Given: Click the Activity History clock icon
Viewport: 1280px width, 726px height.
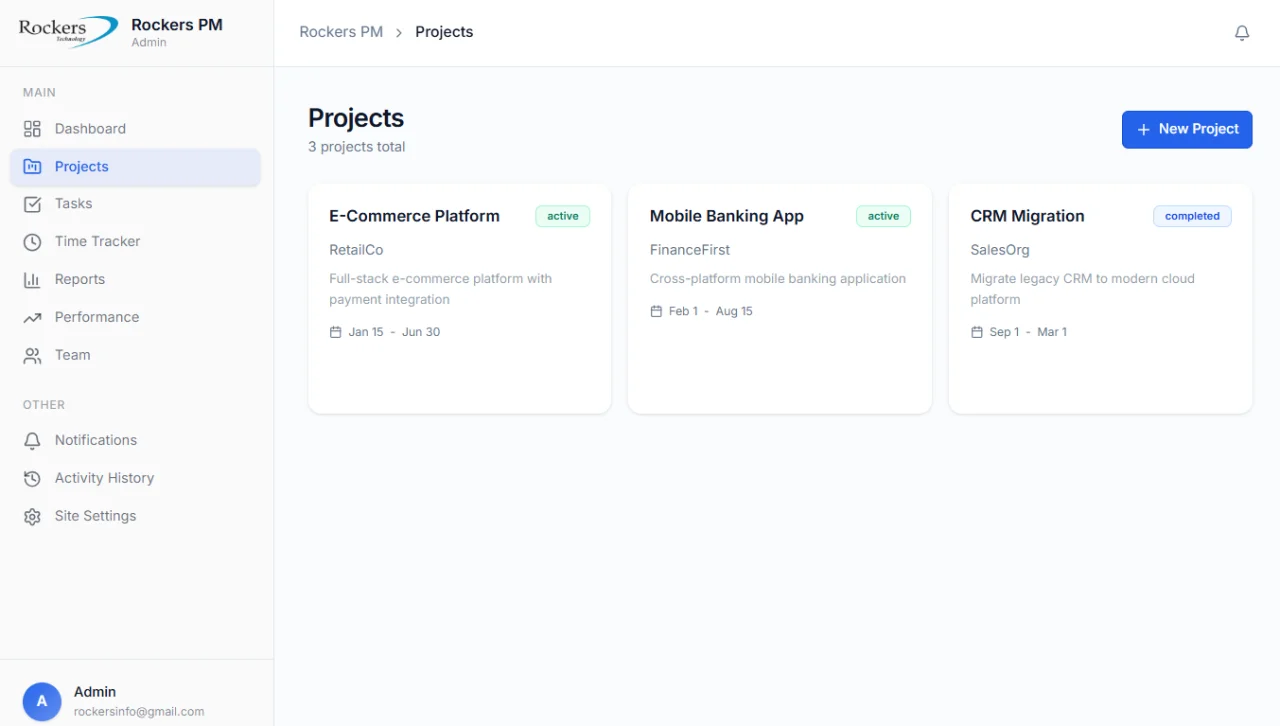Looking at the screenshot, I should tap(32, 479).
